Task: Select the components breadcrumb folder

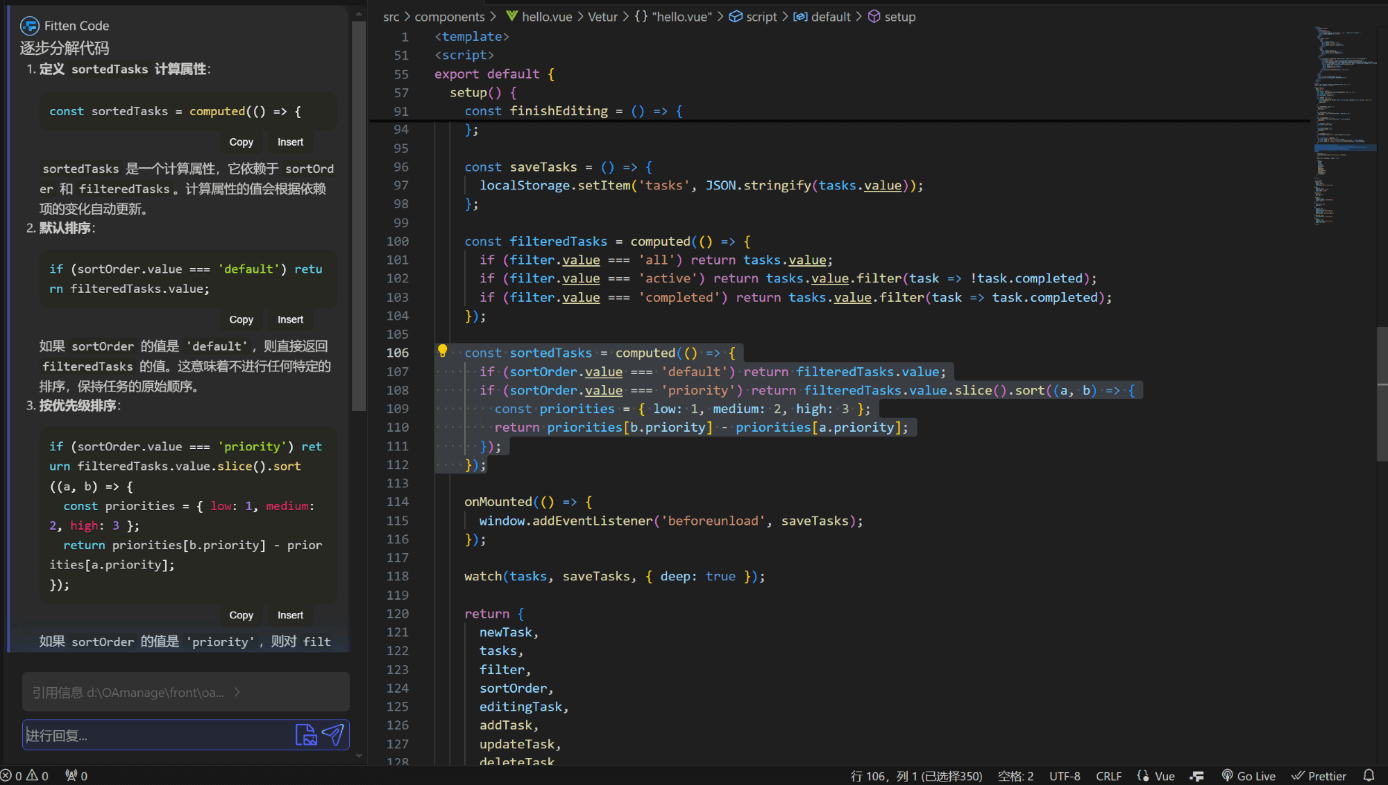Action: [449, 17]
